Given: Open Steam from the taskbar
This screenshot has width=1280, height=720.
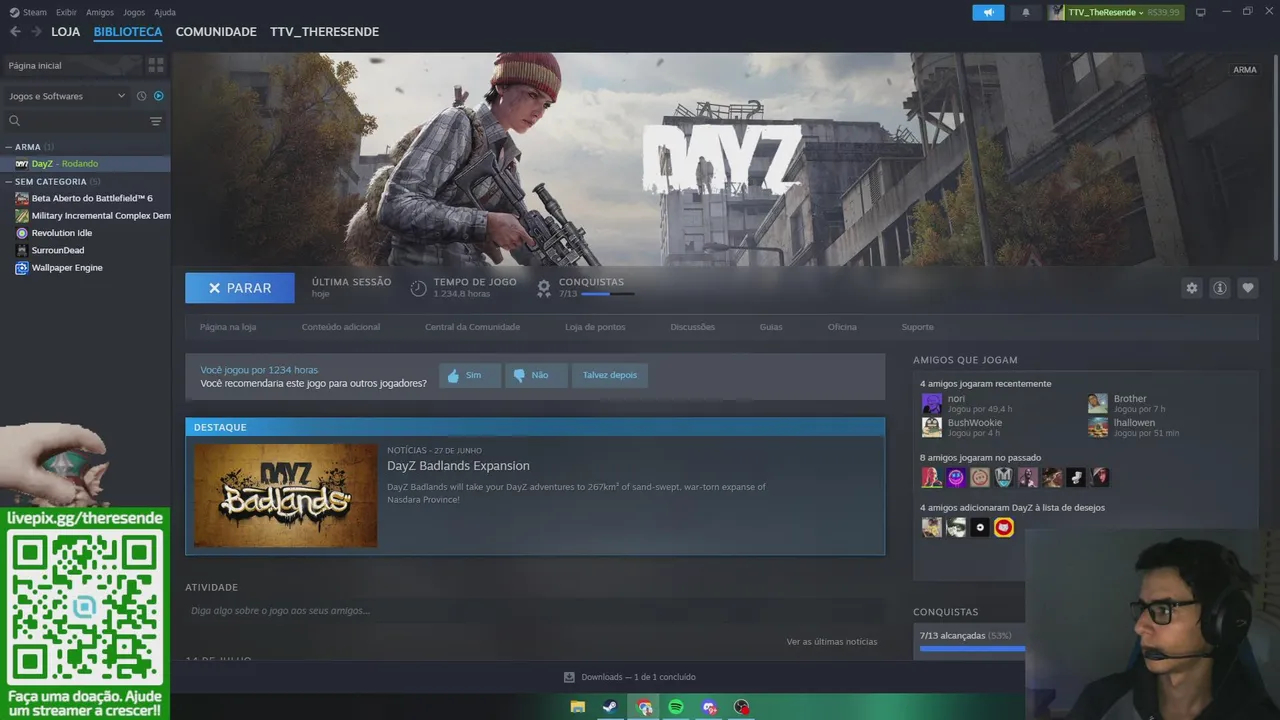Looking at the screenshot, I should click(x=609, y=707).
